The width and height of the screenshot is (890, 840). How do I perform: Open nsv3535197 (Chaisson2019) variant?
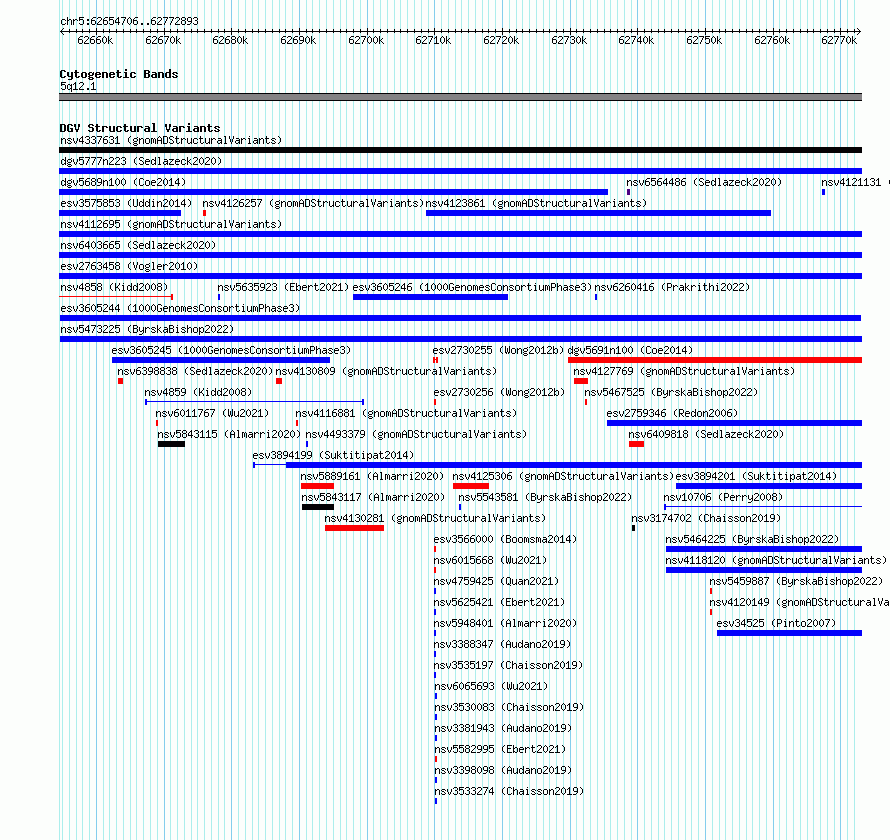point(509,665)
